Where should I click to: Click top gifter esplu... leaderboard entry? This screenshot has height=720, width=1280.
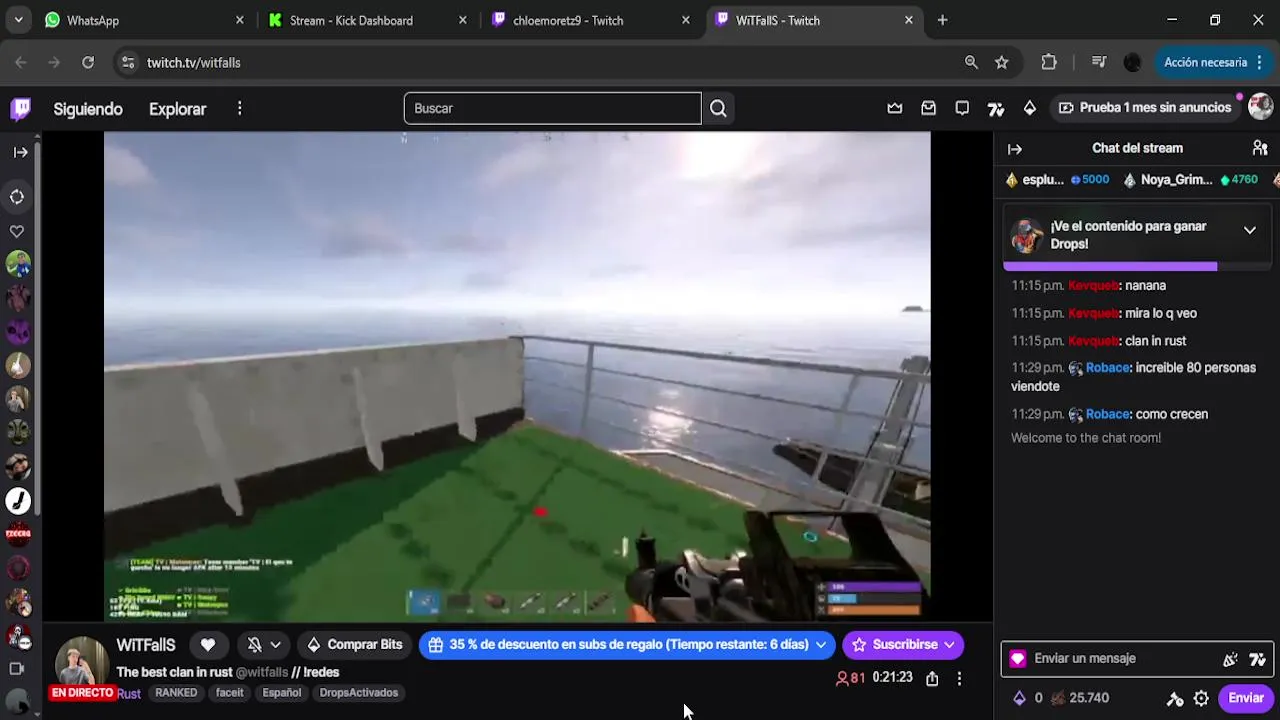click(x=1057, y=180)
